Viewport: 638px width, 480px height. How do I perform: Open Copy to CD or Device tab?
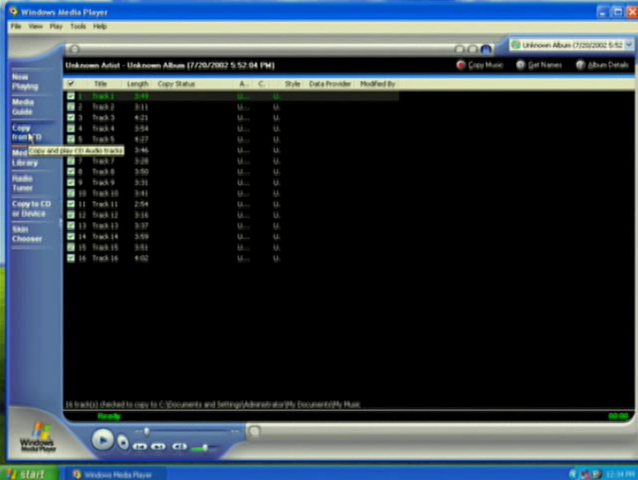[31, 209]
